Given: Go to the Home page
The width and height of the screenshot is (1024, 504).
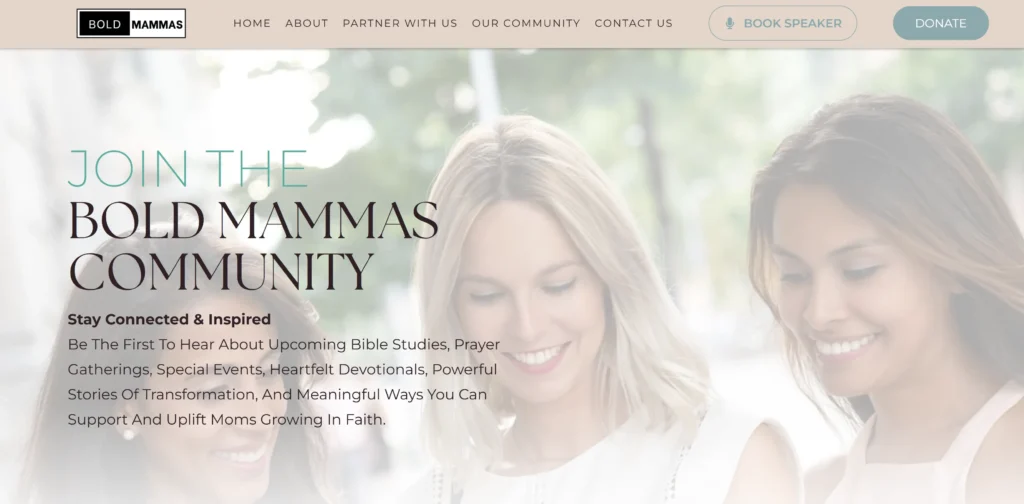Looking at the screenshot, I should pyautogui.click(x=252, y=24).
